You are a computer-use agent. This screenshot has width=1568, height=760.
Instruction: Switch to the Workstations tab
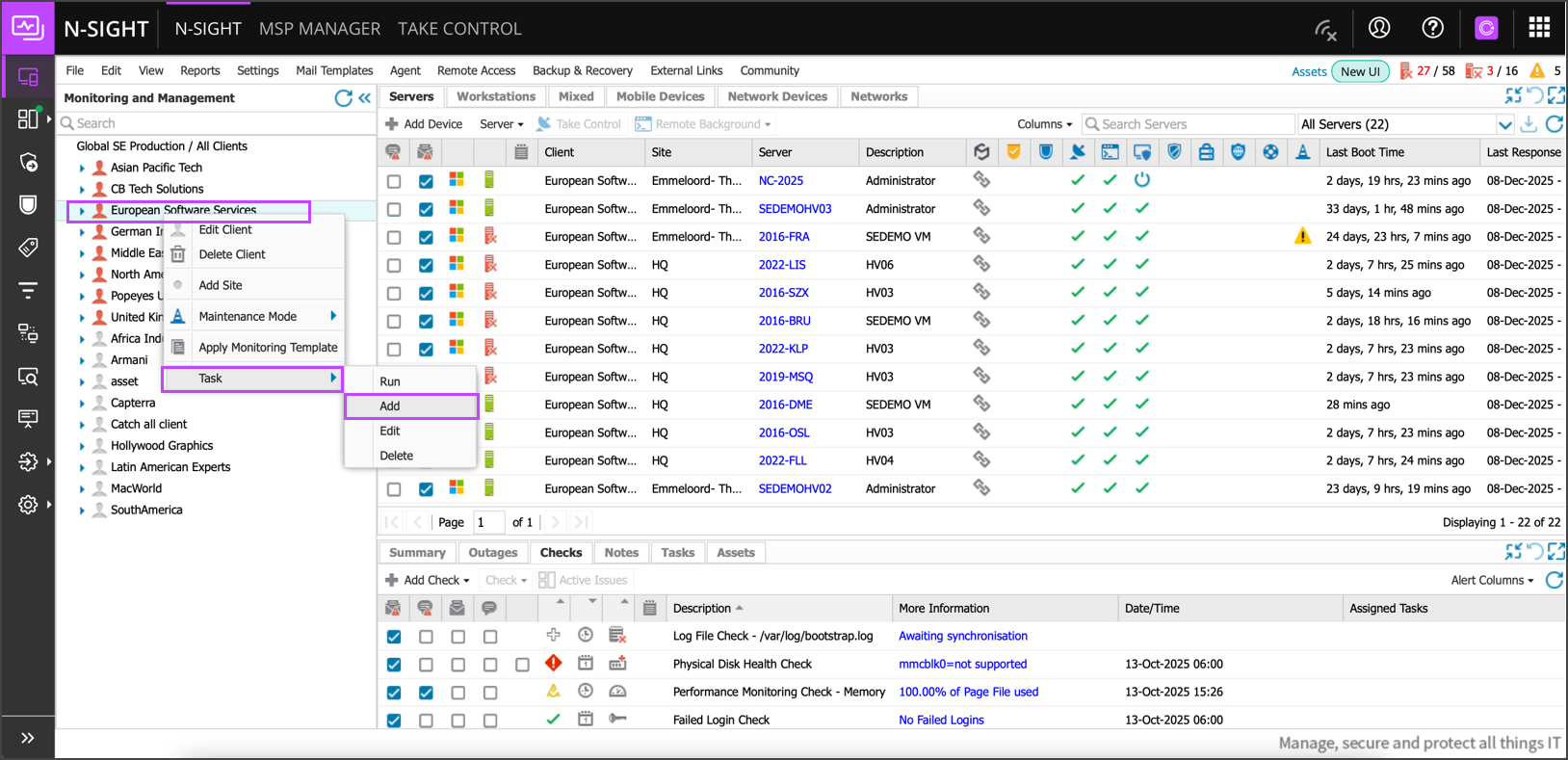pyautogui.click(x=495, y=96)
